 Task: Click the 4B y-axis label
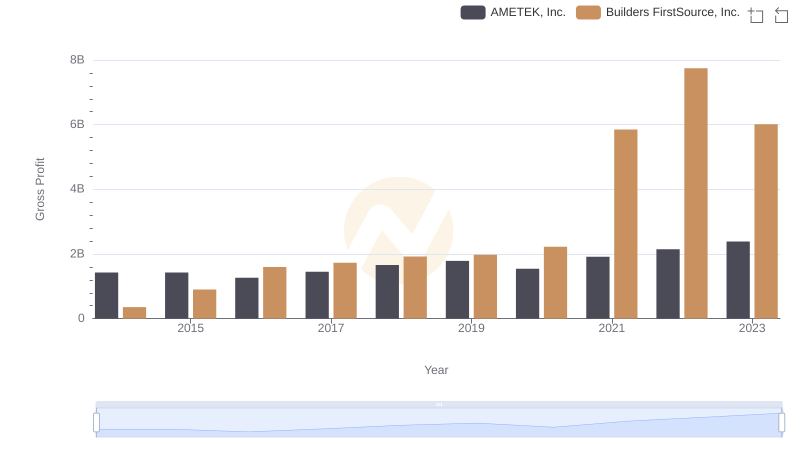pos(77,189)
